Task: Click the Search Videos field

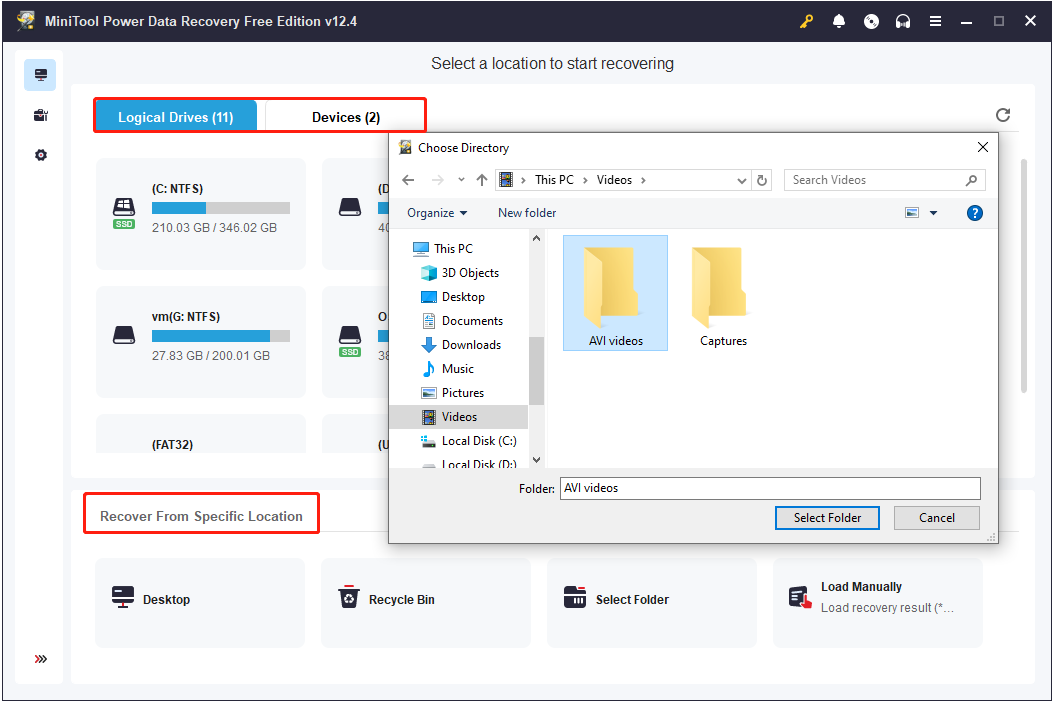Action: point(885,180)
